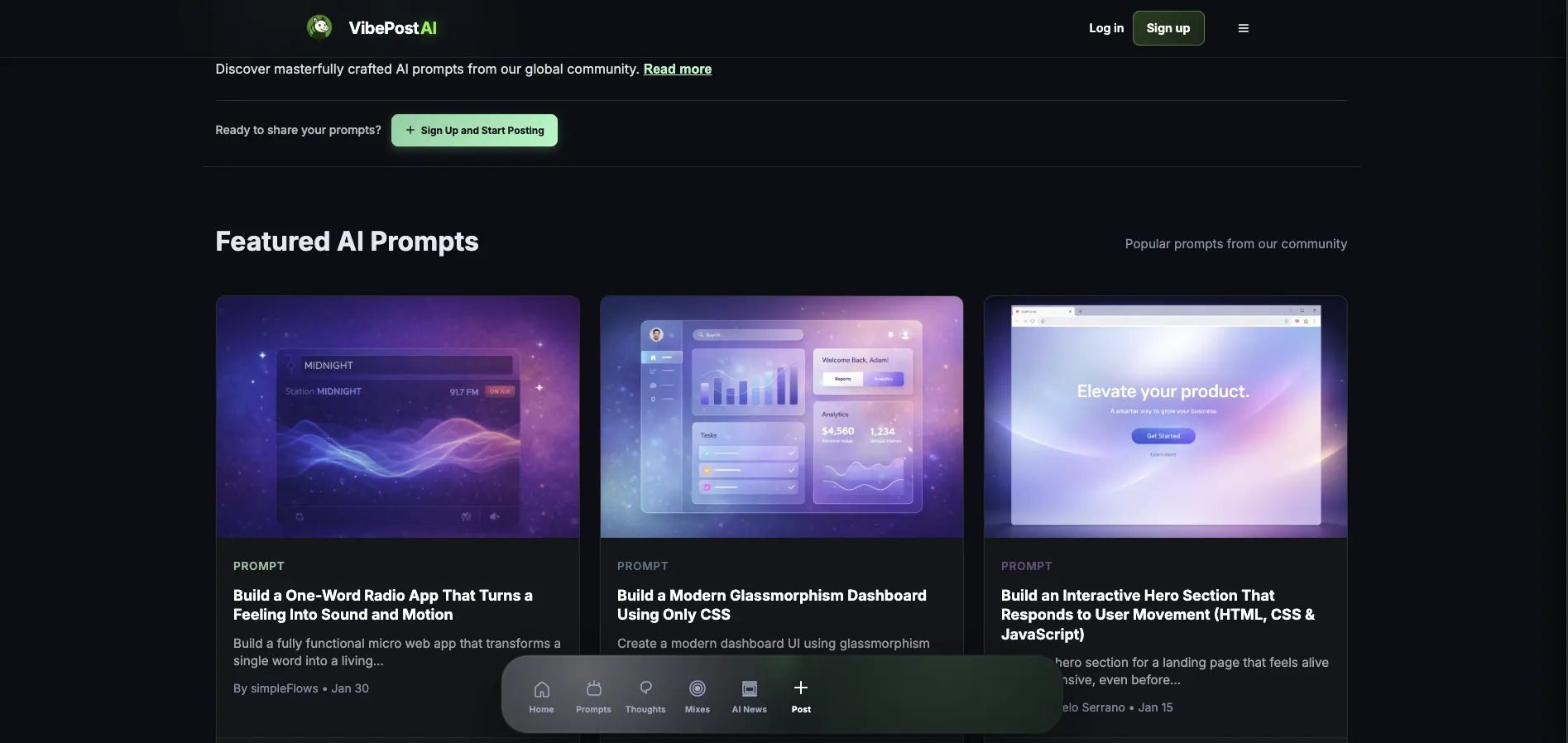Screen dimensions: 1568x743
Task: Click the Log in link
Action: coord(1106,28)
